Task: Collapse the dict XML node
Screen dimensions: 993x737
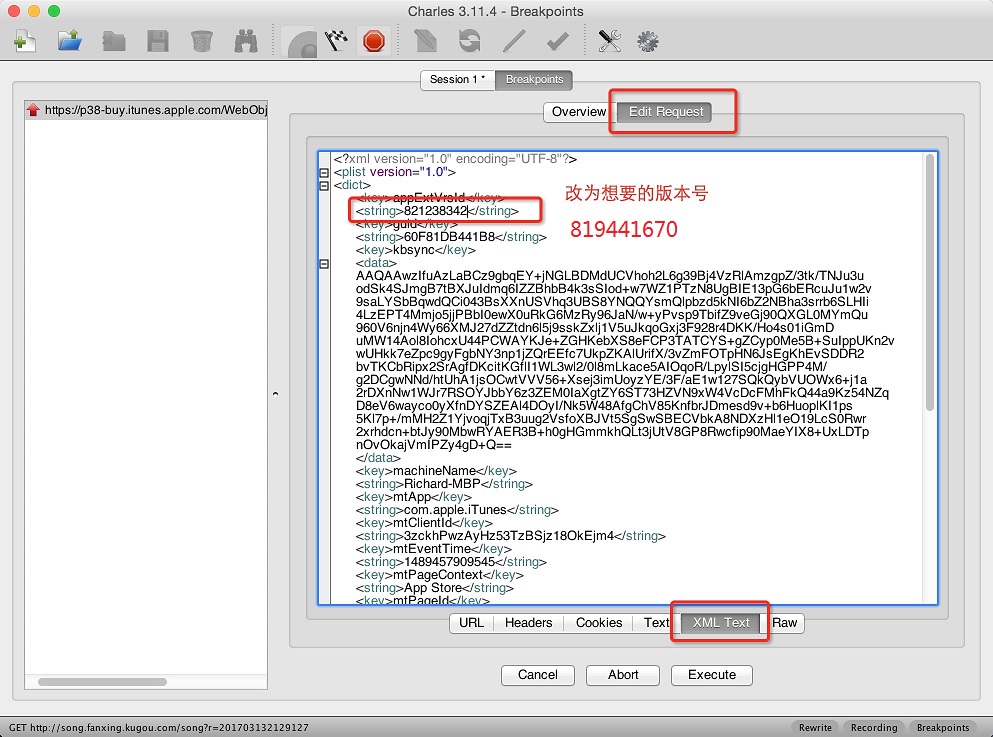Action: click(324, 186)
